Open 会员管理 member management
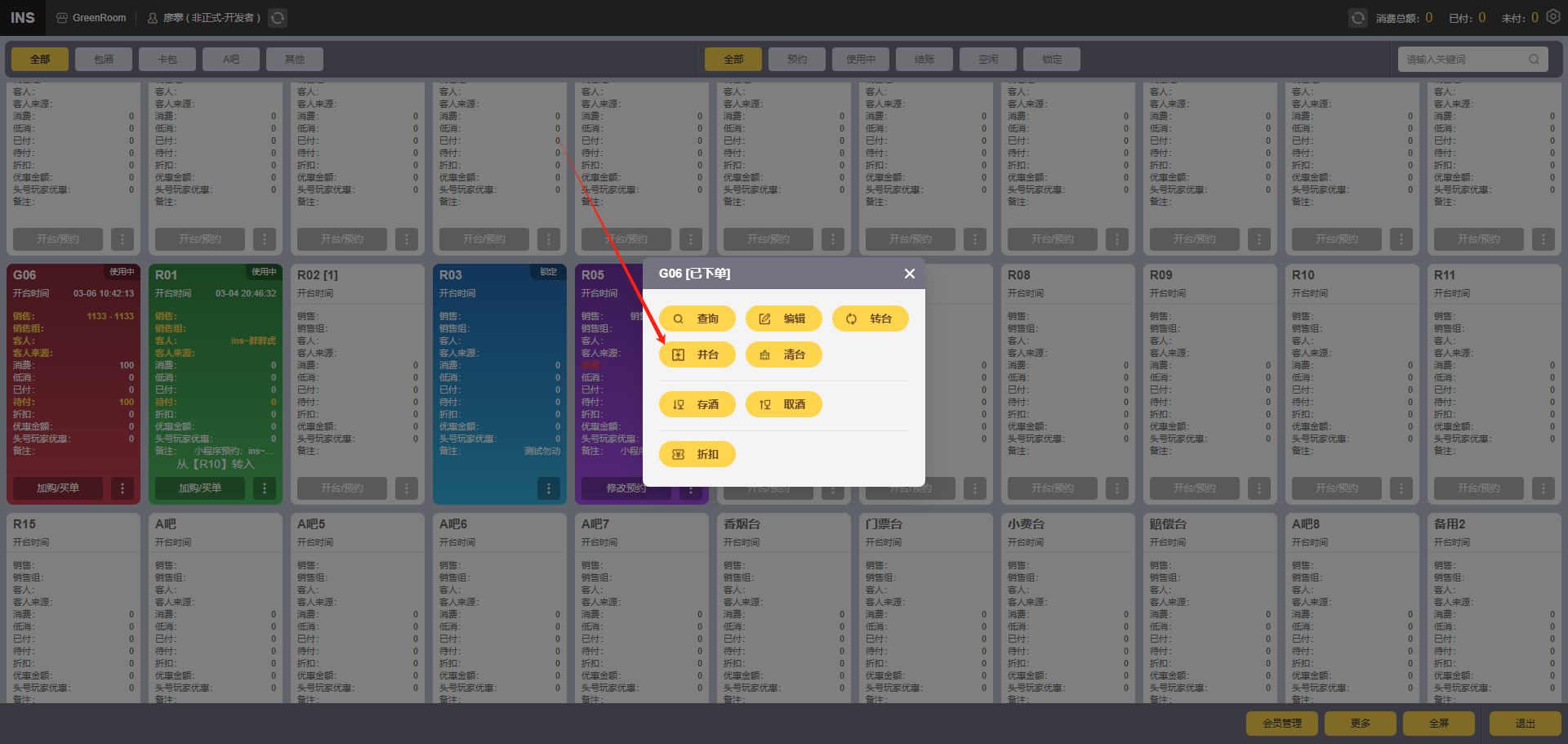 coord(1282,724)
